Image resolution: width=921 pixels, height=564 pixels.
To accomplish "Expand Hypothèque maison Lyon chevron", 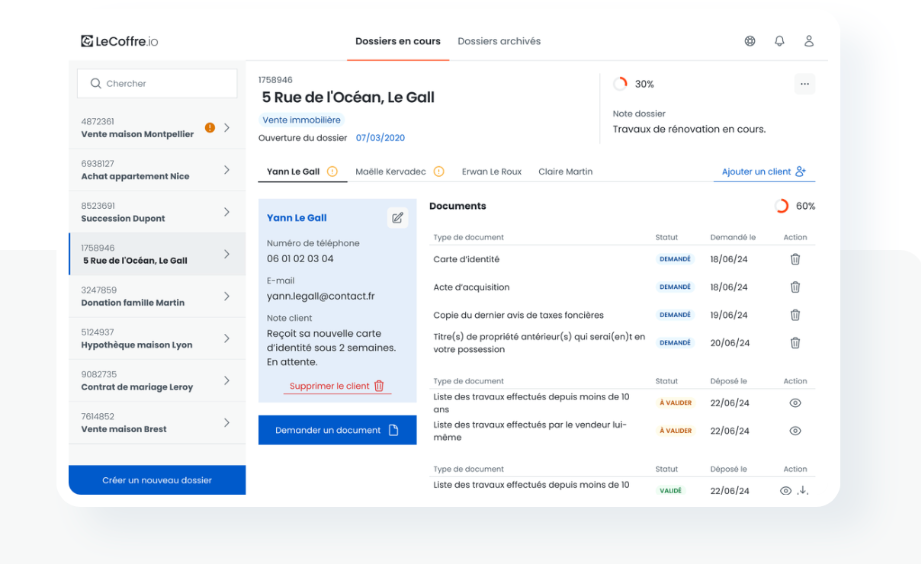I will point(227,338).
